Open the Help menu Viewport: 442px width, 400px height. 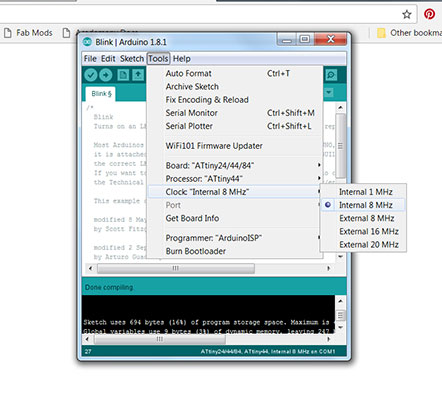pos(182,59)
